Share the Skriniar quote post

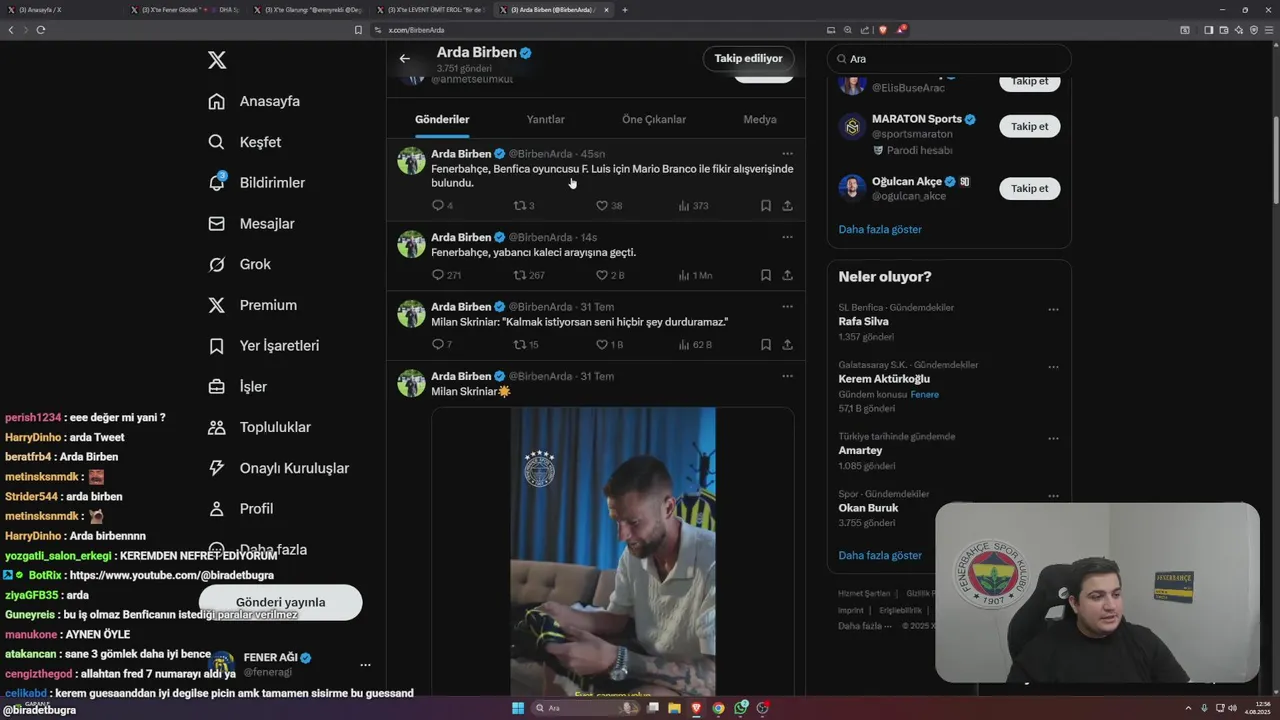(x=788, y=345)
